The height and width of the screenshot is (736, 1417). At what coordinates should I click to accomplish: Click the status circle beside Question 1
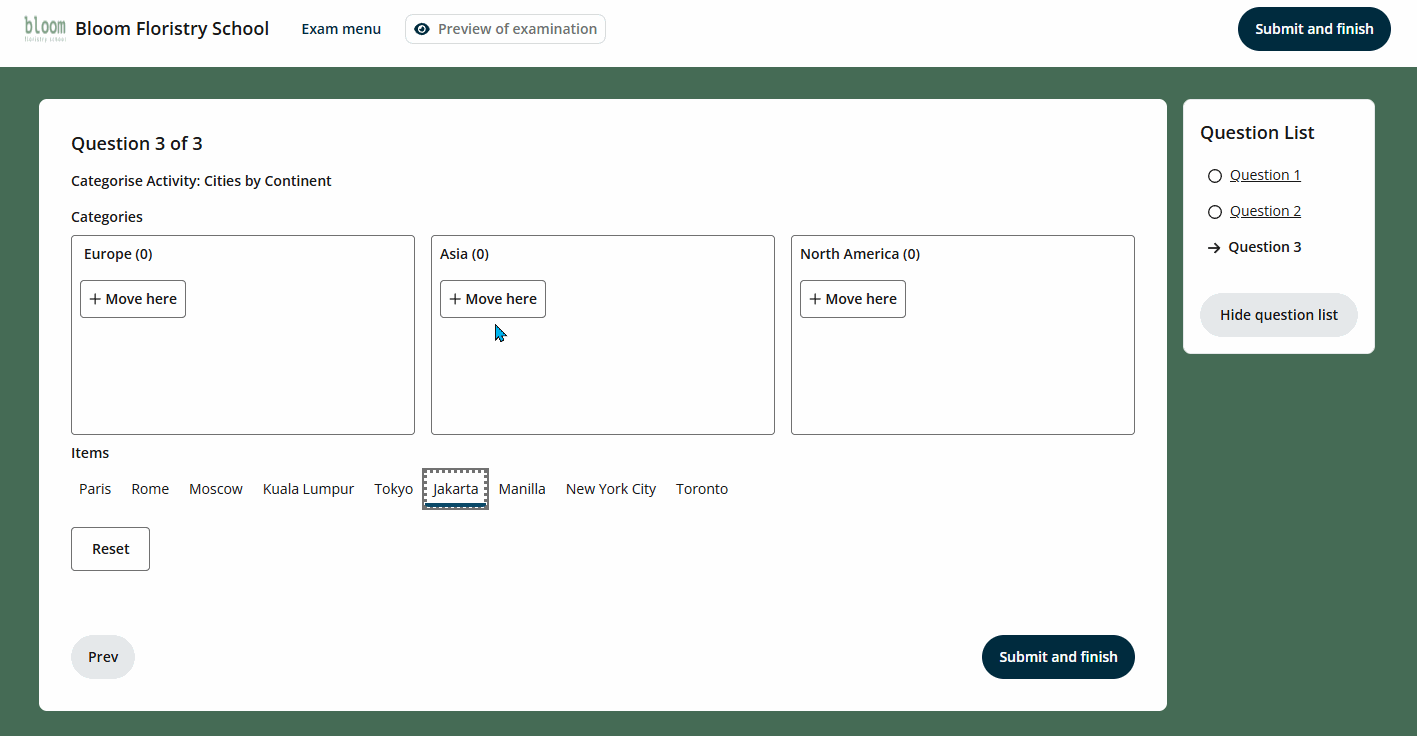pyautogui.click(x=1215, y=176)
